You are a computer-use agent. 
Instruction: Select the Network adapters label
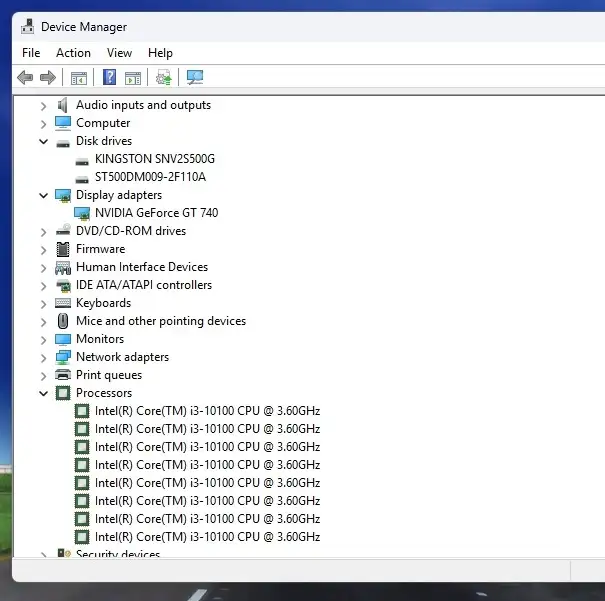pyautogui.click(x=122, y=357)
